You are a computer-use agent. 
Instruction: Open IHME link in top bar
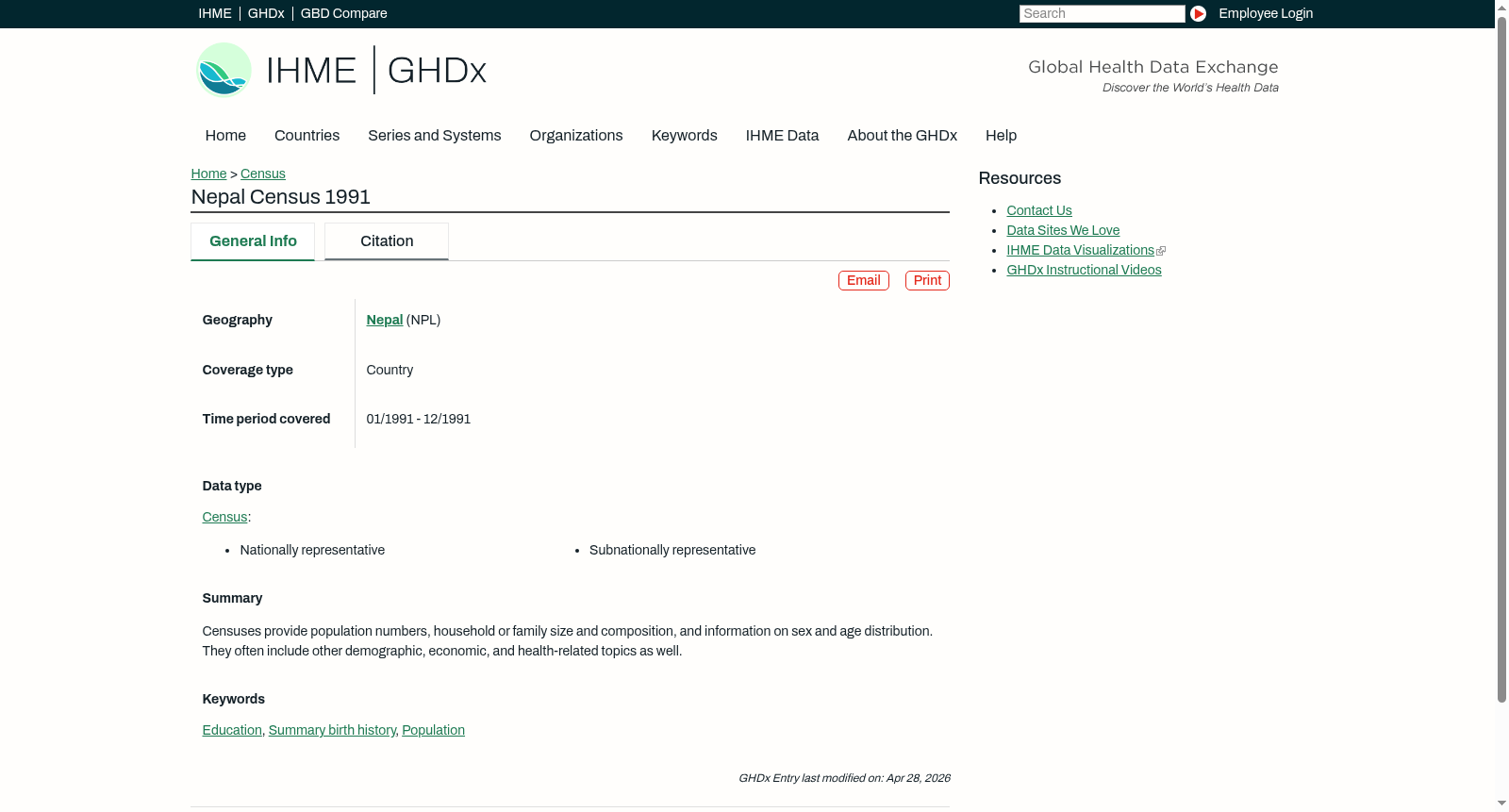[215, 13]
